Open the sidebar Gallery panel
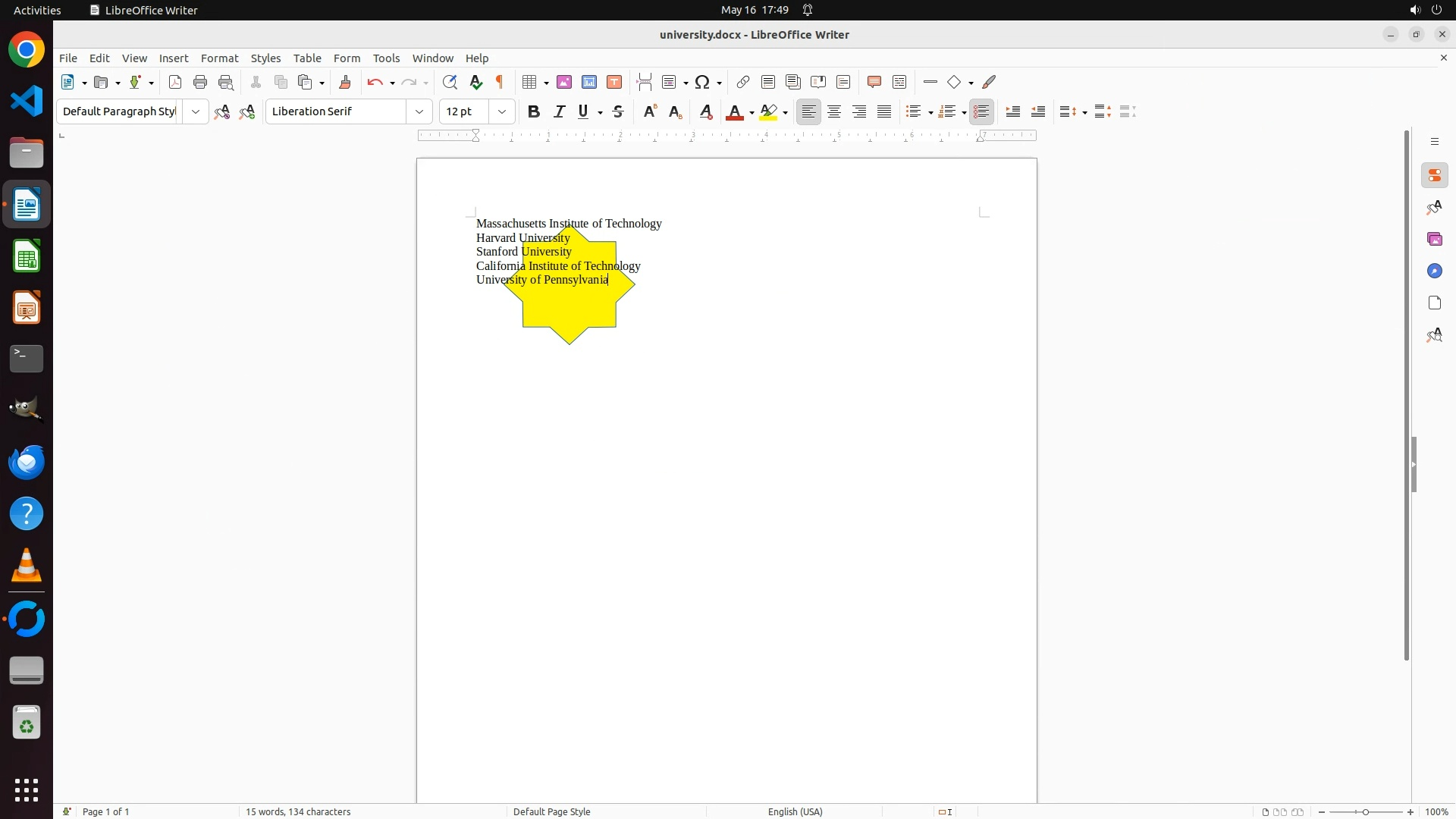The image size is (1456, 819). 1435,240
